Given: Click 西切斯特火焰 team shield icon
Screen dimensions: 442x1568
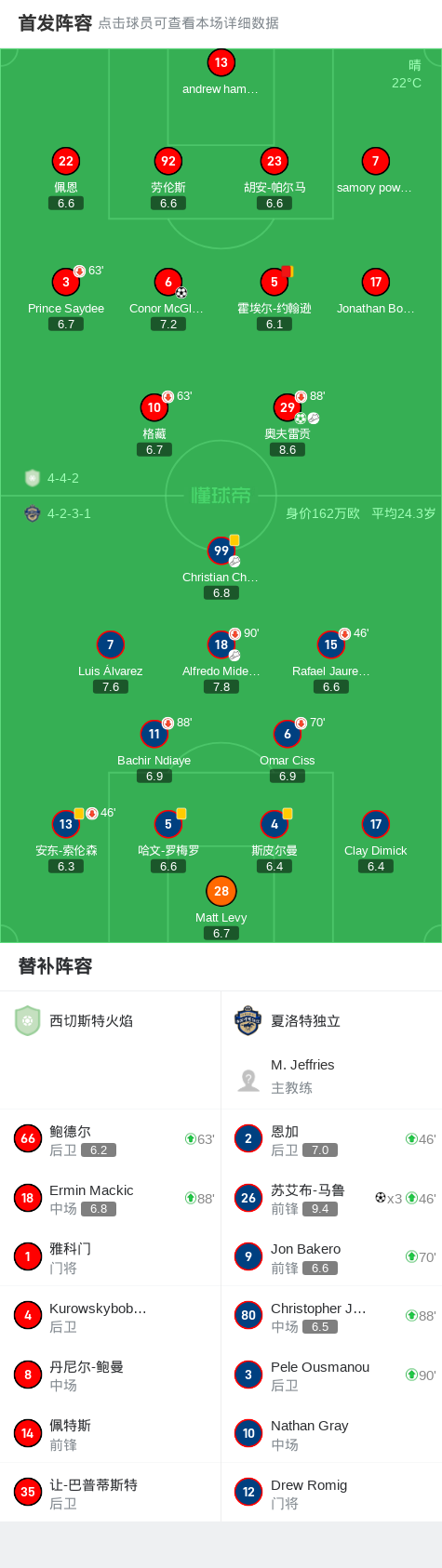Looking at the screenshot, I should point(28,1020).
